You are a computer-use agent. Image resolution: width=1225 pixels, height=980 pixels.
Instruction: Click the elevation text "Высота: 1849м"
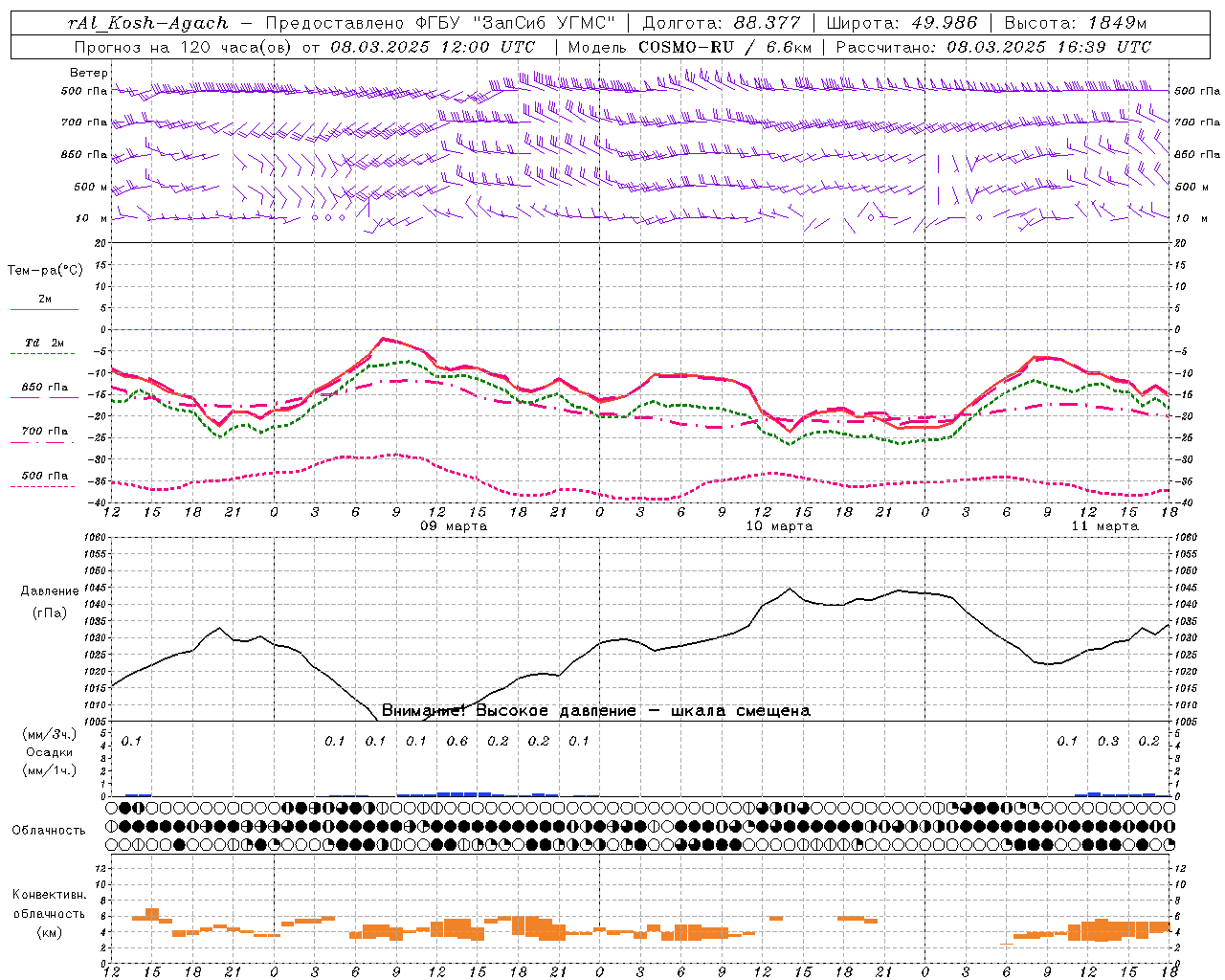pos(1076,23)
